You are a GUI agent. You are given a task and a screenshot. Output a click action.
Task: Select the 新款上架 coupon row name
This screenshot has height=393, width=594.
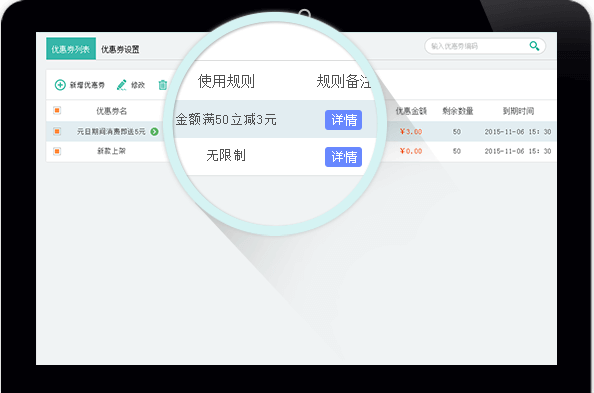(x=111, y=151)
